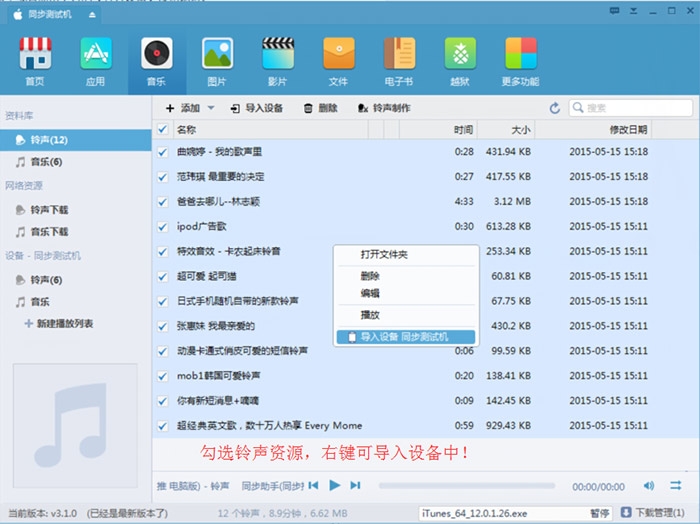The height and width of the screenshot is (524, 700).
Task: Click the 同步测试机 device tab
Action: [x=54, y=15]
